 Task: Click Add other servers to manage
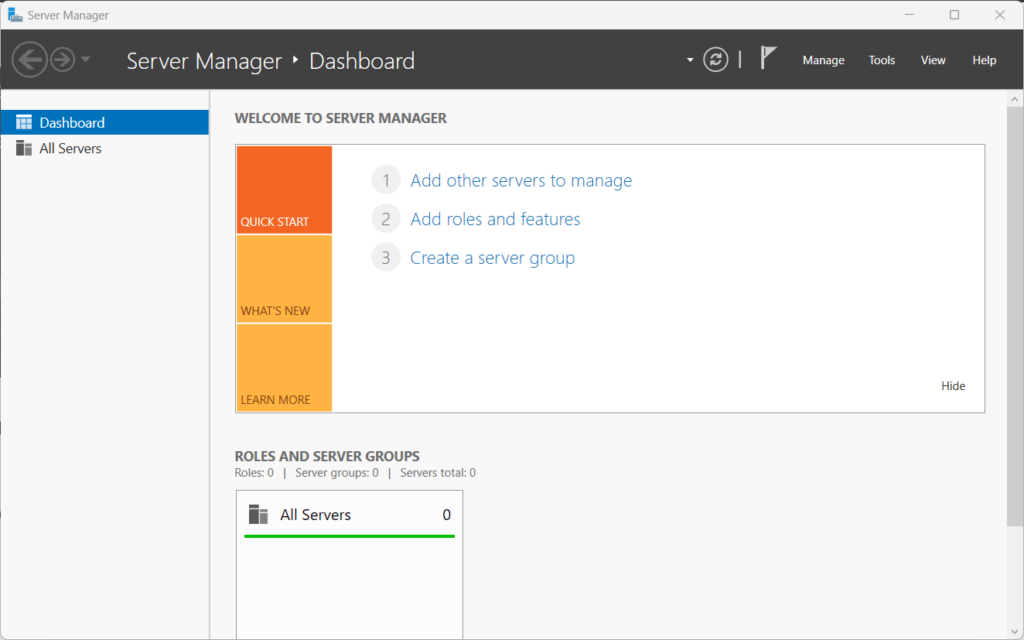click(x=521, y=181)
